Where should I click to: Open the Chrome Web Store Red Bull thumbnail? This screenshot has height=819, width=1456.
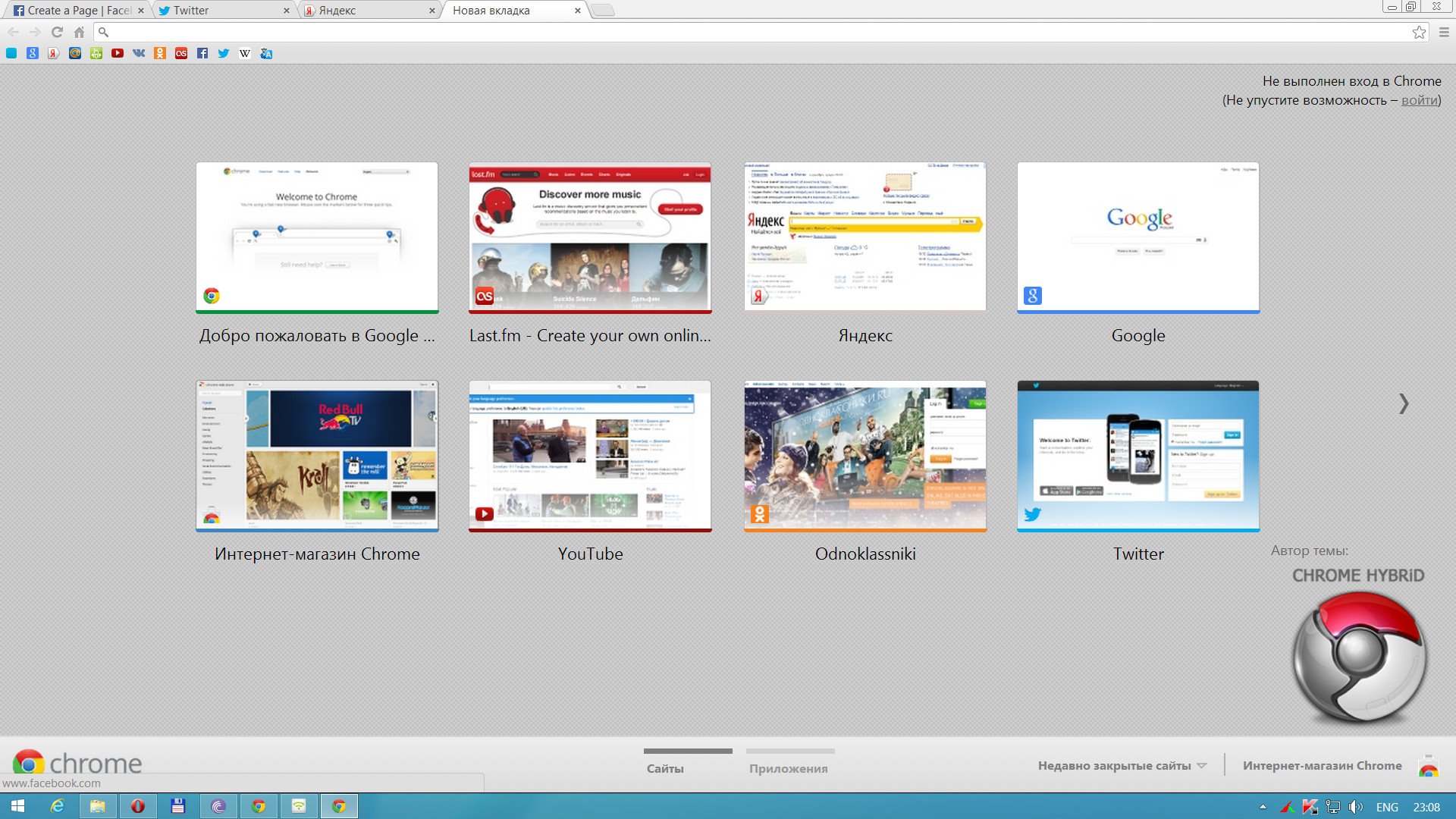coord(317,456)
